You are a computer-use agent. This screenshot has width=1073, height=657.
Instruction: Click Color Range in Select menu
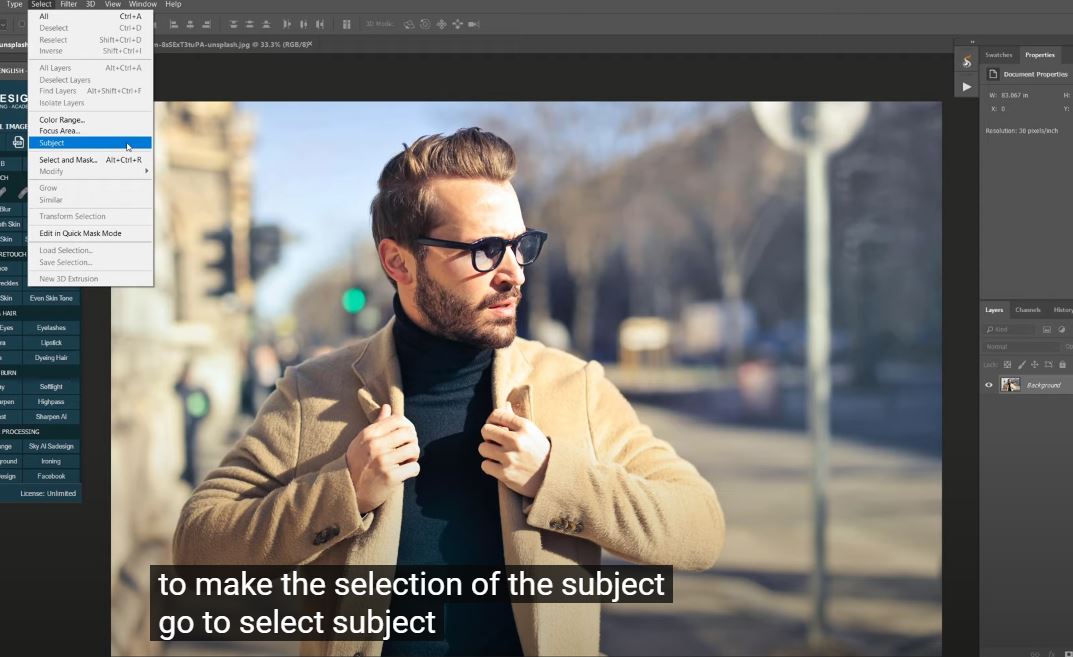pyautogui.click(x=62, y=120)
